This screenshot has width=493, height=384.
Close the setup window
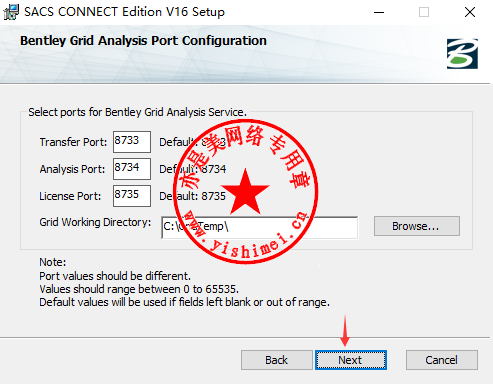470,12
